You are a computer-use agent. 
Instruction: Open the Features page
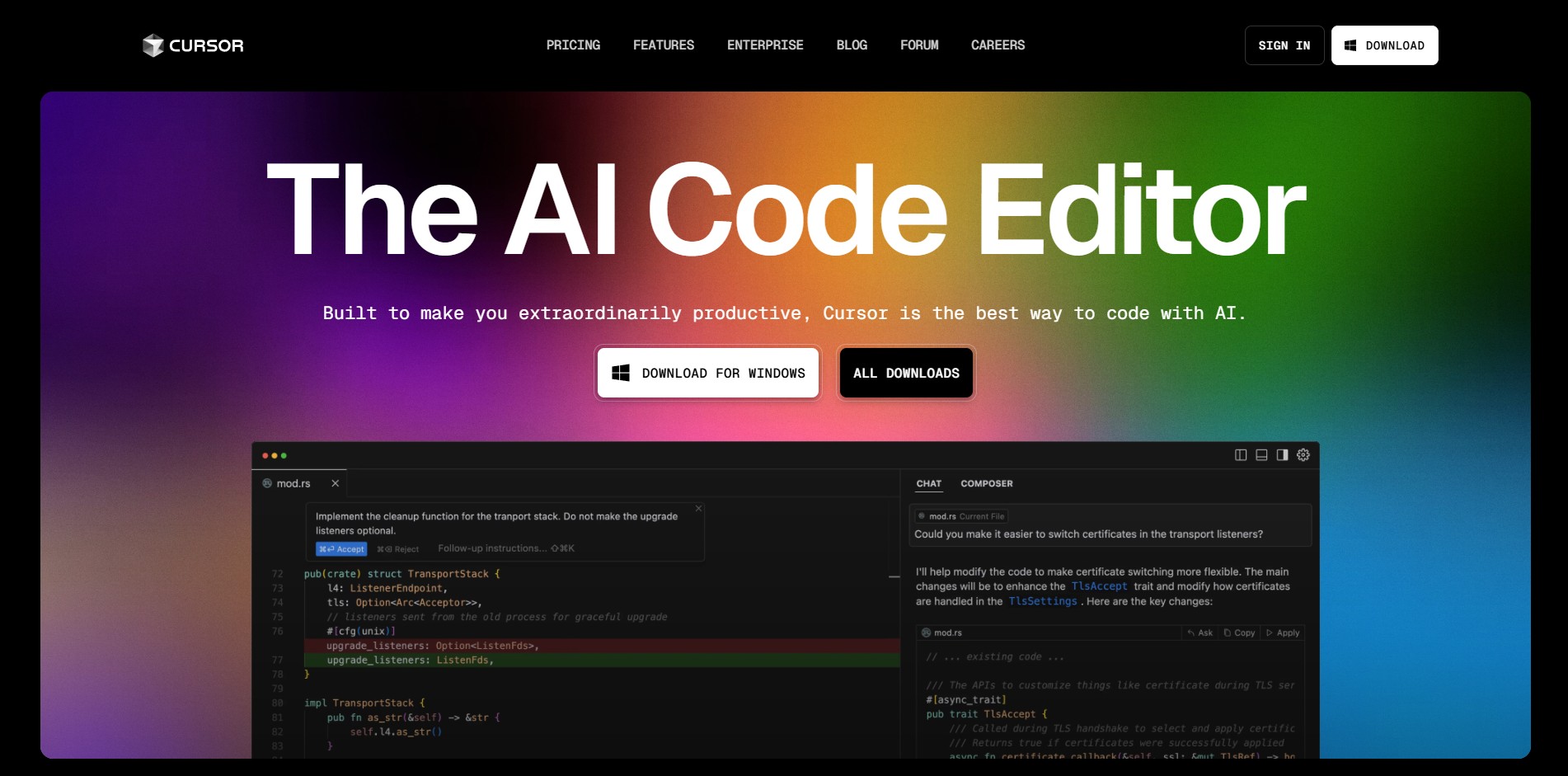664,45
